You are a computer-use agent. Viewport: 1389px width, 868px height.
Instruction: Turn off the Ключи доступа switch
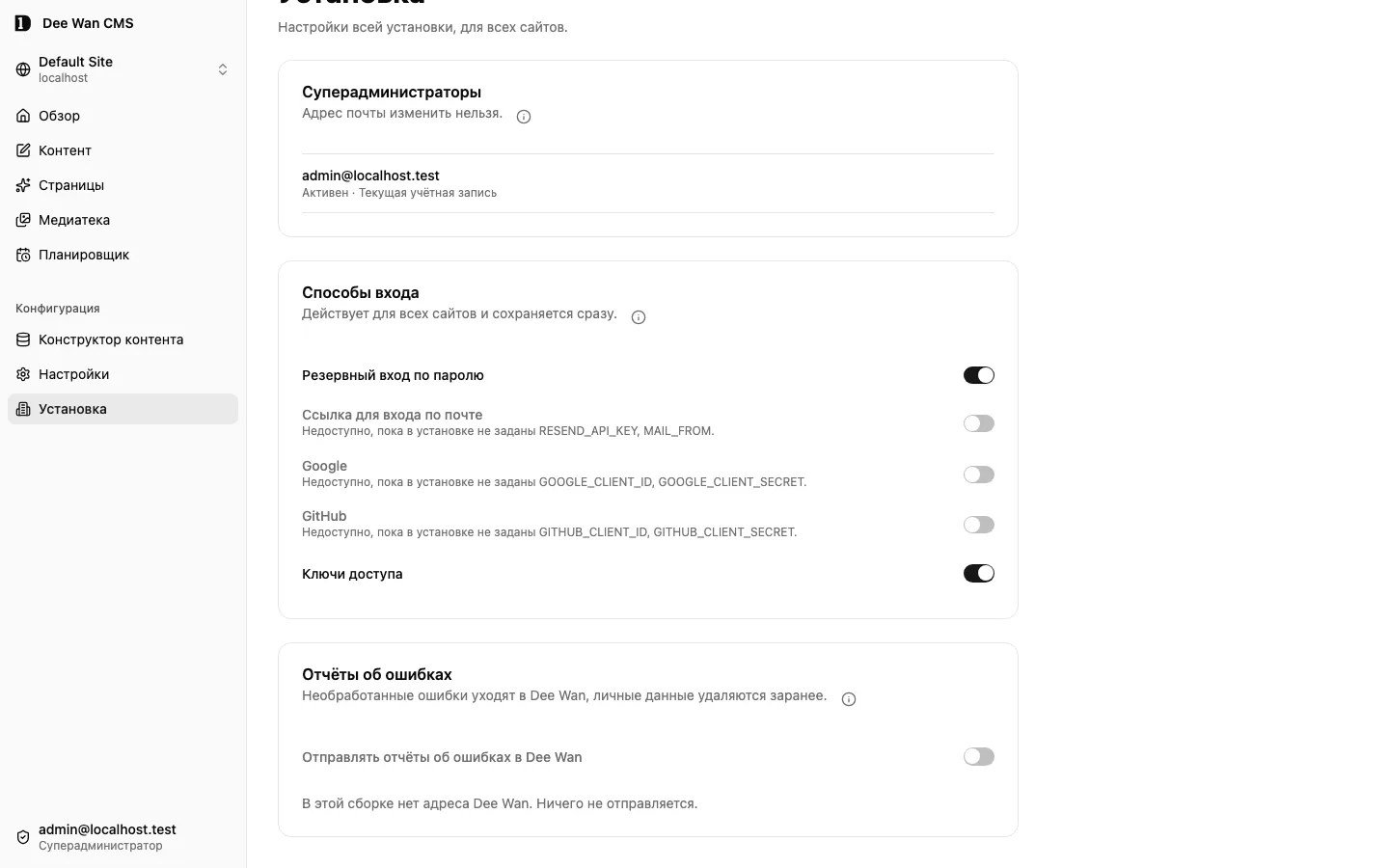tap(978, 573)
